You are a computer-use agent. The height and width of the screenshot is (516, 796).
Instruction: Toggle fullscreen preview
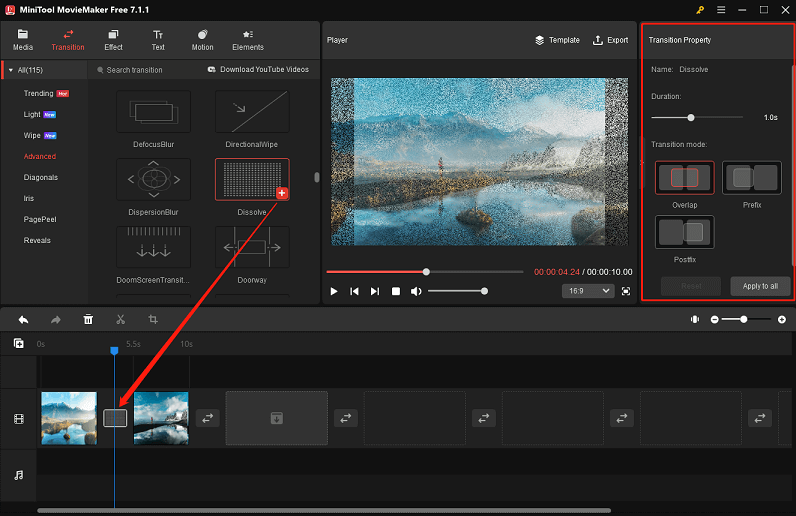click(x=626, y=291)
